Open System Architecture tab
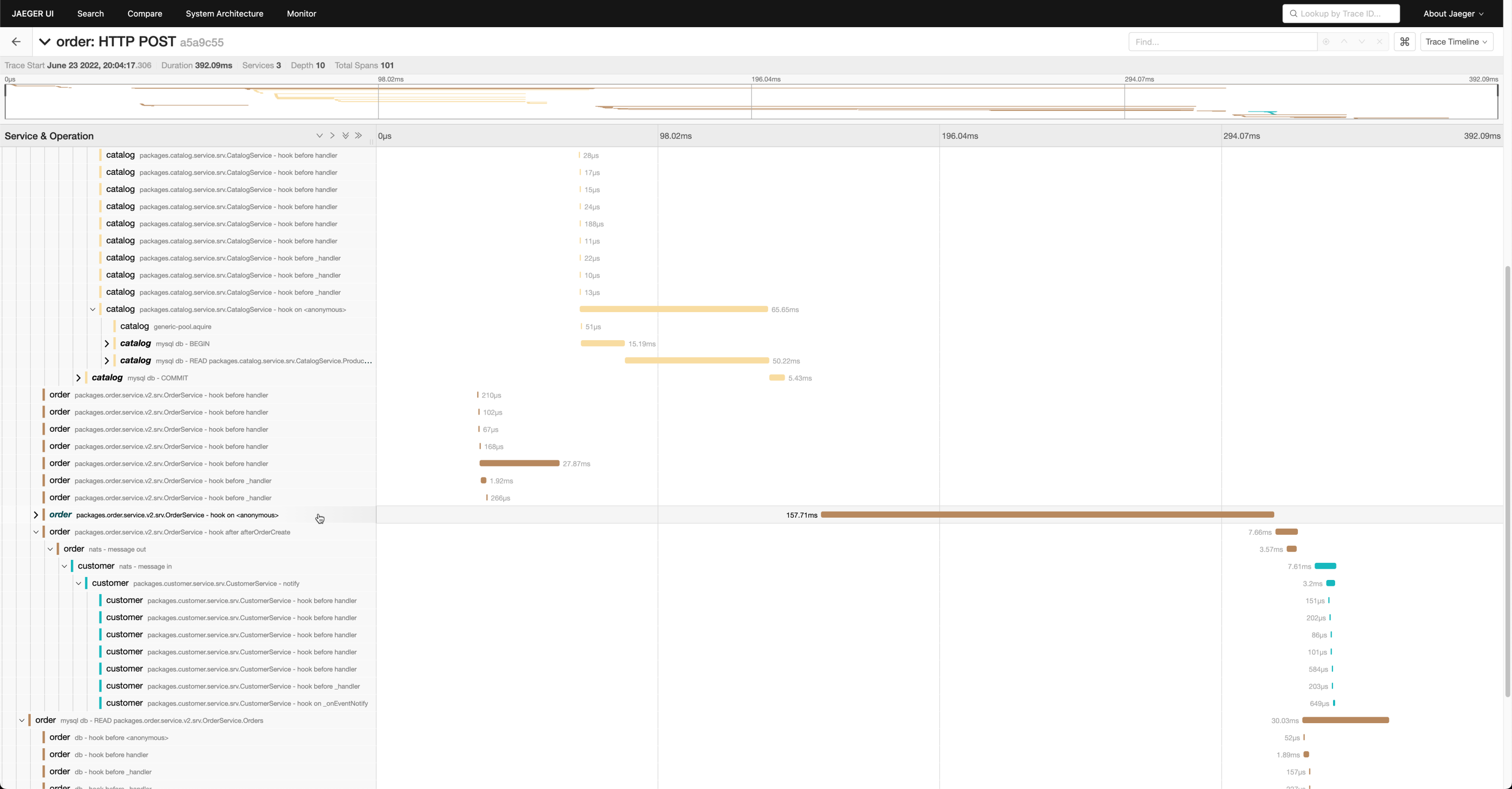Image resolution: width=1512 pixels, height=789 pixels. 224,14
